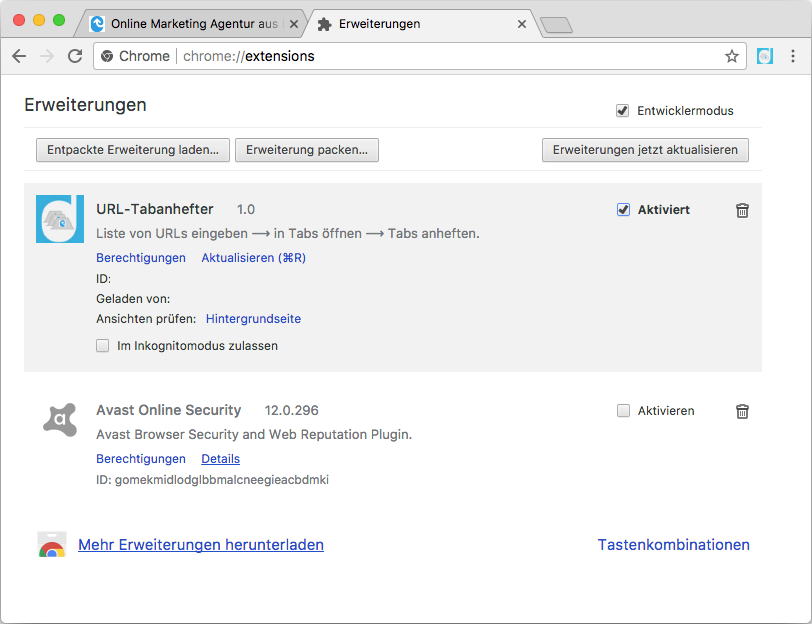Uncheck Aktiviert for URL-Tabanhefter
Viewport: 812px width, 624px height.
(623, 210)
